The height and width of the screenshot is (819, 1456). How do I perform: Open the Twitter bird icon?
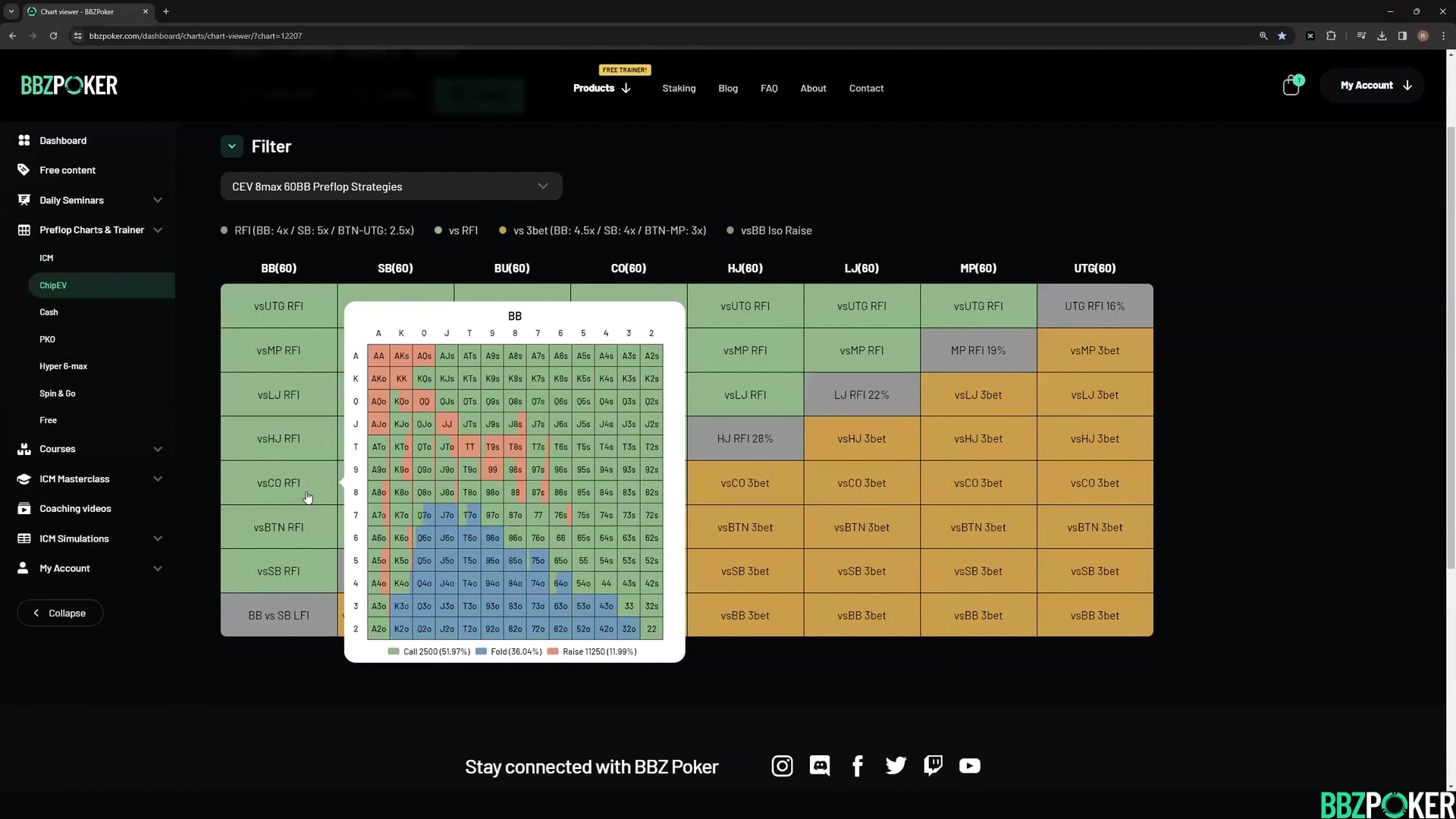click(x=896, y=766)
